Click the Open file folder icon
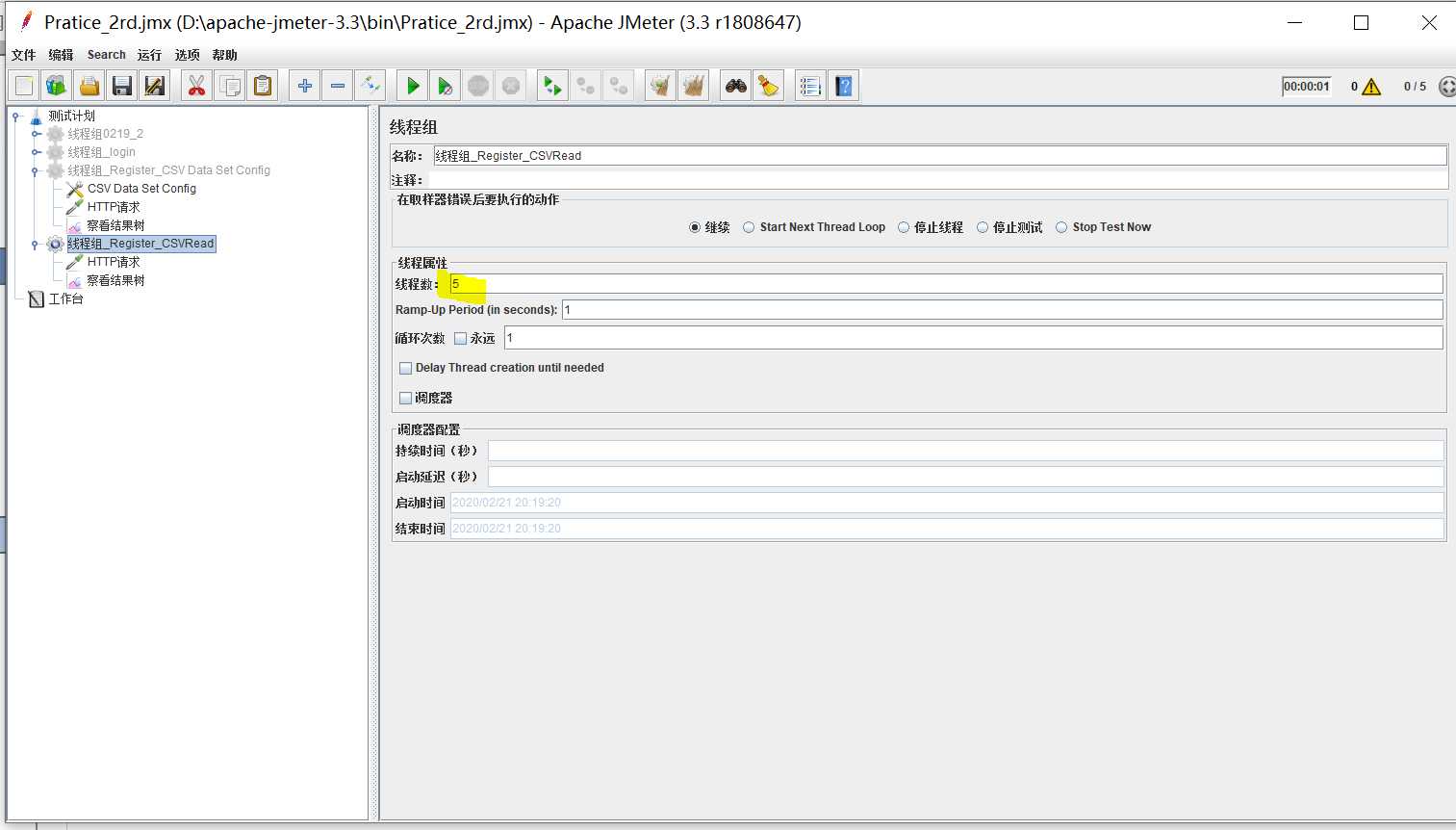1456x830 pixels. pyautogui.click(x=89, y=86)
